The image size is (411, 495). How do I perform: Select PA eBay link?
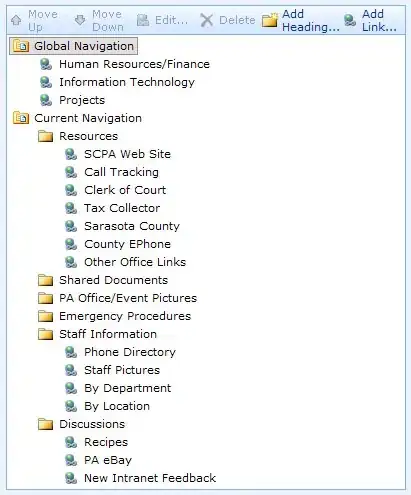tap(108, 460)
